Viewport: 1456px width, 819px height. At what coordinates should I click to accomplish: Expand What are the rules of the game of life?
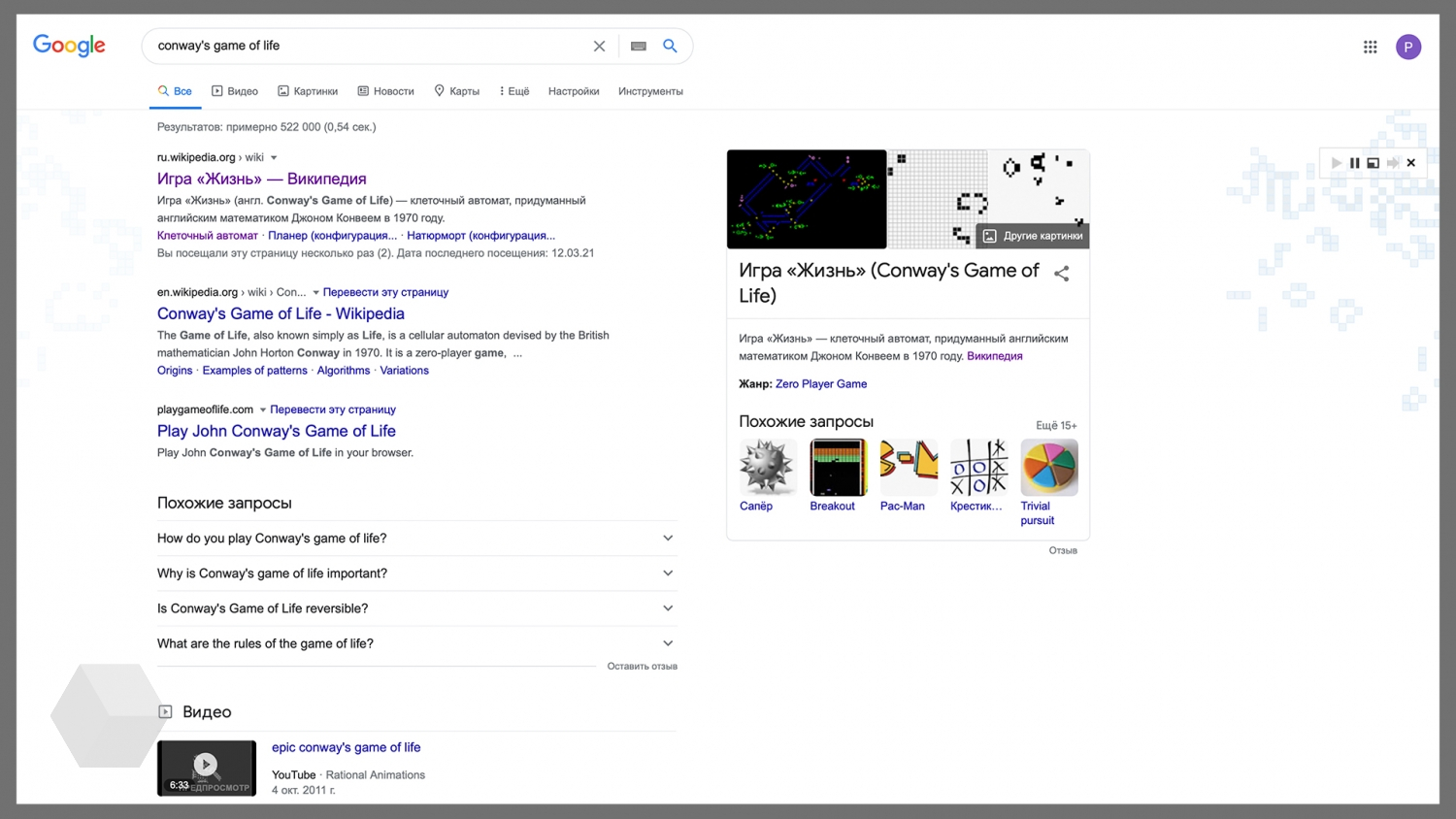click(417, 643)
